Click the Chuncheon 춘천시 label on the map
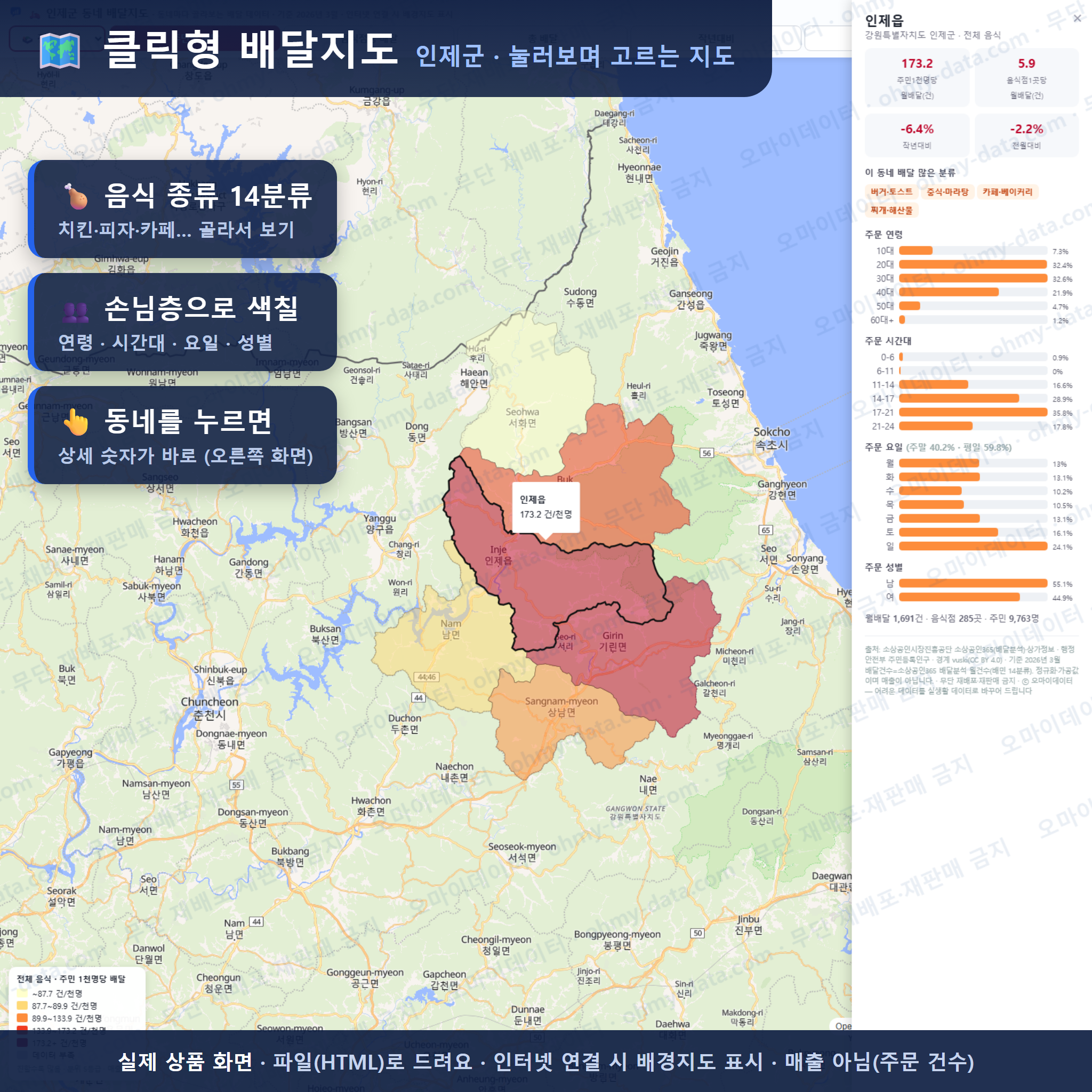Image resolution: width=1092 pixels, height=1092 pixels. (x=209, y=708)
